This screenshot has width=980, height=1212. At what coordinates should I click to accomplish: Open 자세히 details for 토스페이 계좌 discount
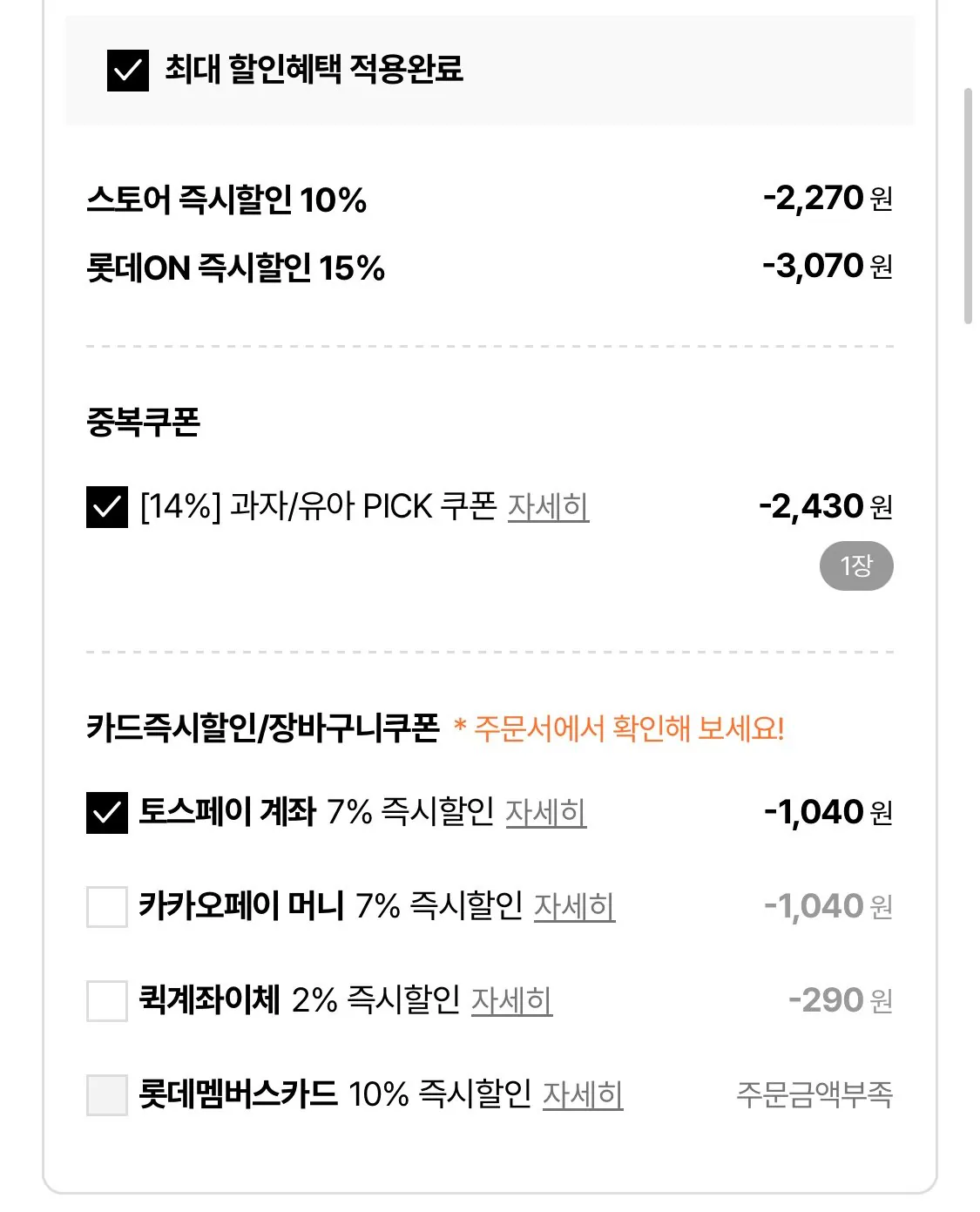[544, 814]
